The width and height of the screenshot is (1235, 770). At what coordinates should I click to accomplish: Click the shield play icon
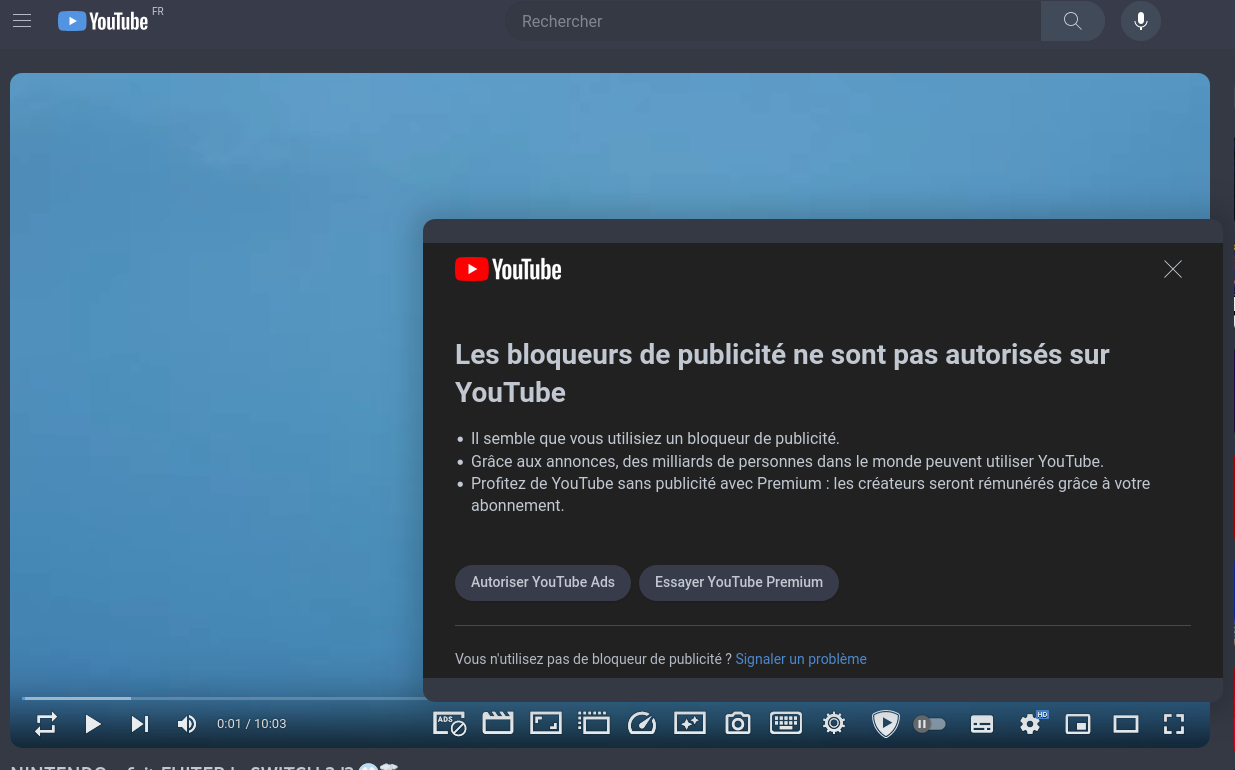[x=885, y=724]
